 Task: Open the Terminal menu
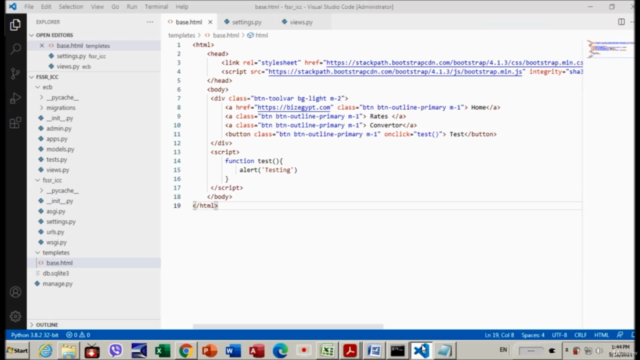(156, 7)
